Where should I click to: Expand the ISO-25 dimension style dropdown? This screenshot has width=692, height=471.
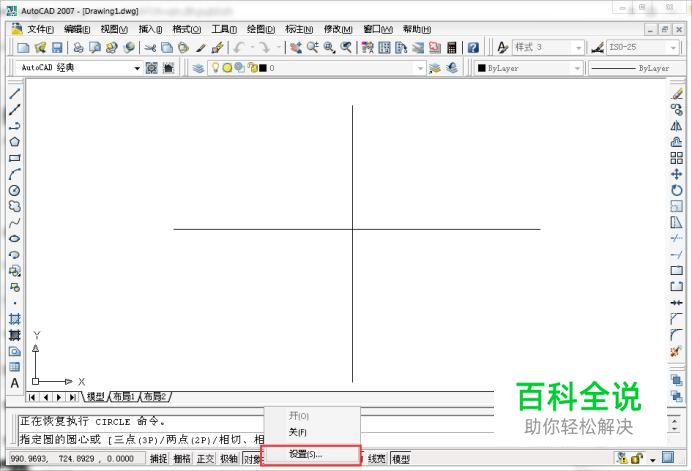673,47
